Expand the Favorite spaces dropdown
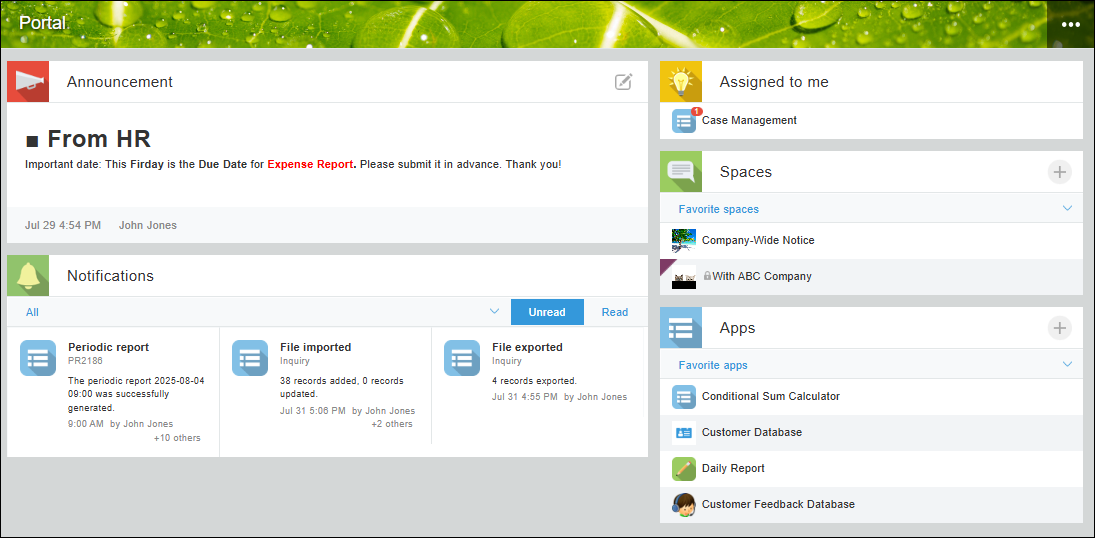Screen dimensions: 1095x538 [x=1067, y=209]
